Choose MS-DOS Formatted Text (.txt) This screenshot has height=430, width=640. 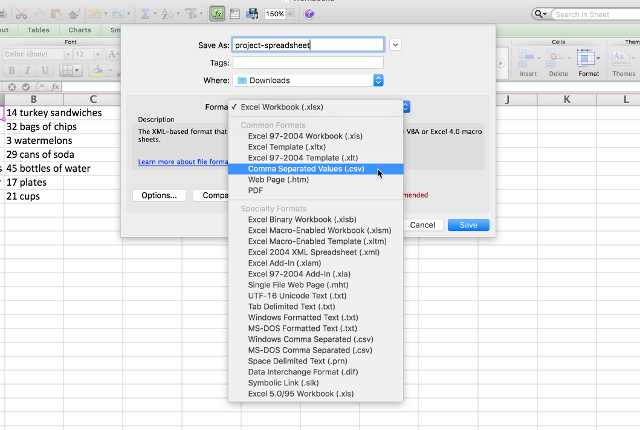(316, 328)
